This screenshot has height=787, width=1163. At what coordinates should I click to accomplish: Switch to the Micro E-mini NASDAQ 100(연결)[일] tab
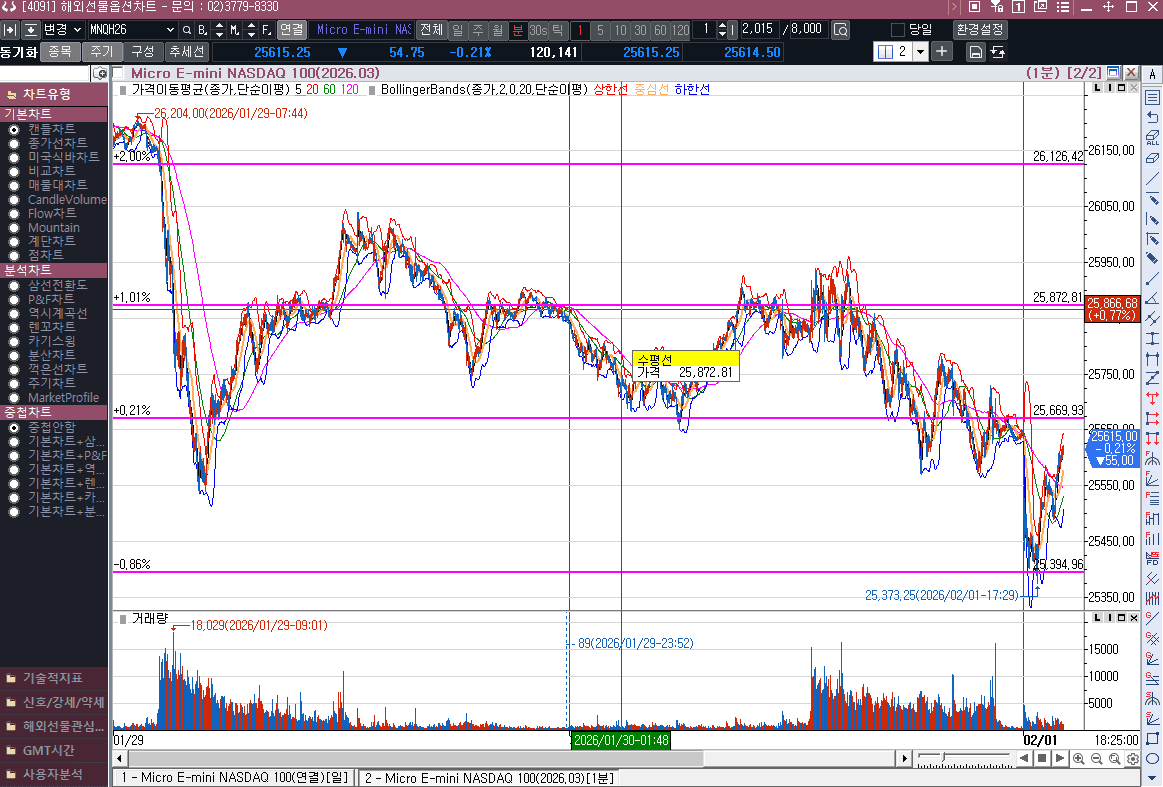tap(234, 777)
